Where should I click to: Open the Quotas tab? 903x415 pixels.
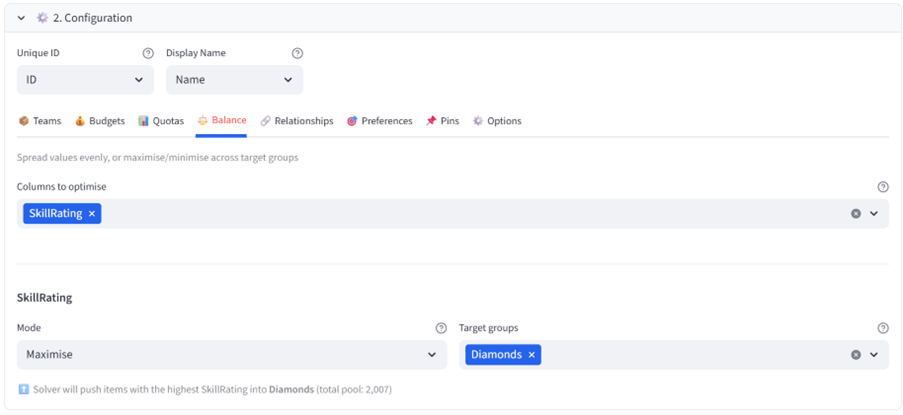click(161, 121)
